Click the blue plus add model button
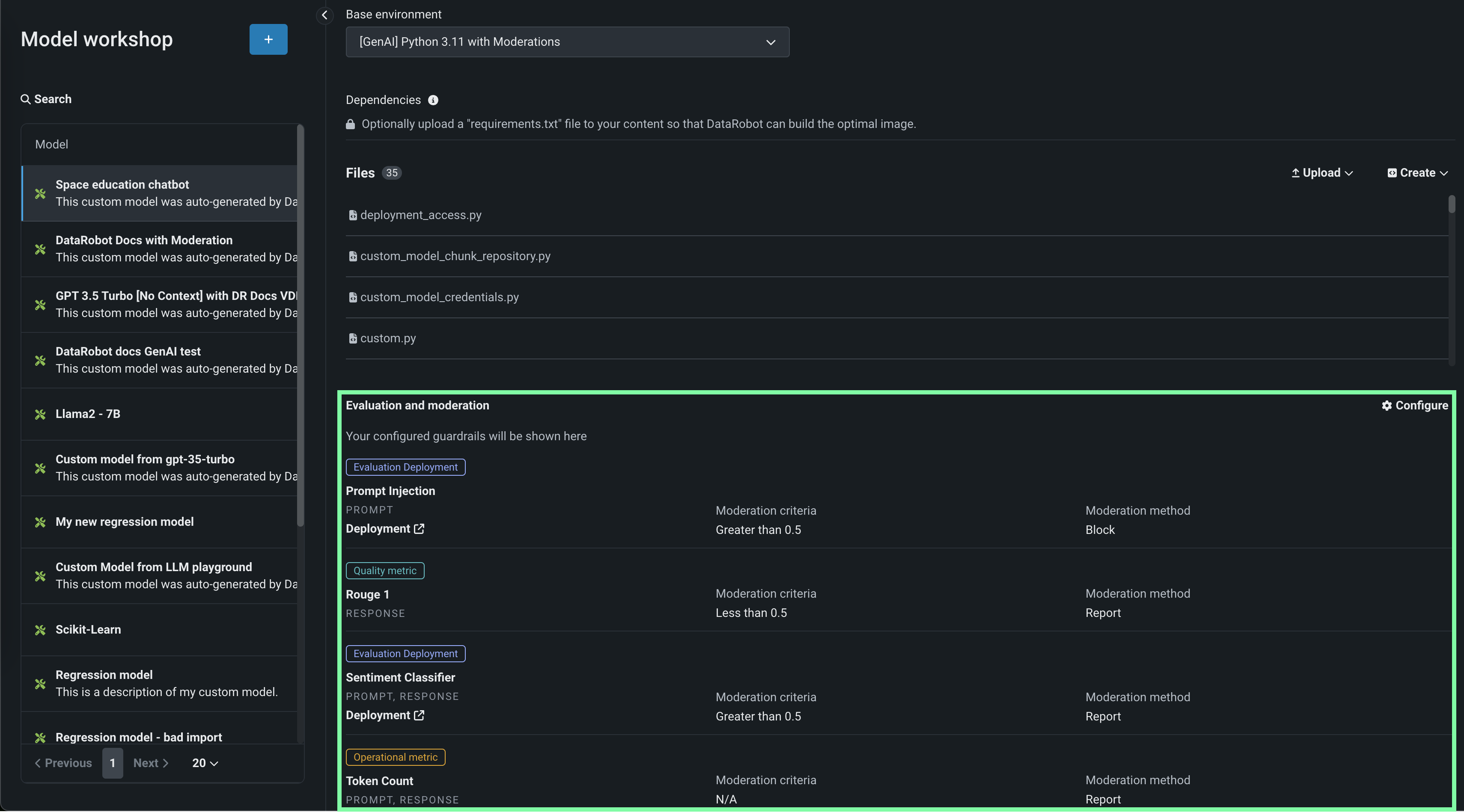Viewport: 1464px width, 812px height. [x=268, y=39]
